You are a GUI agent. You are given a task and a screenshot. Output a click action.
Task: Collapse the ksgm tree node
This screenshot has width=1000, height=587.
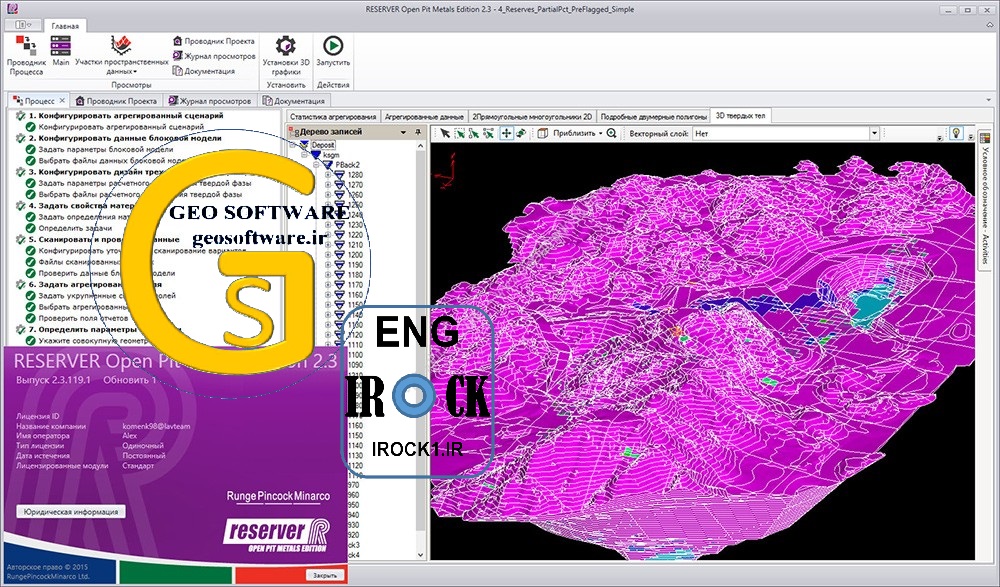[305, 155]
